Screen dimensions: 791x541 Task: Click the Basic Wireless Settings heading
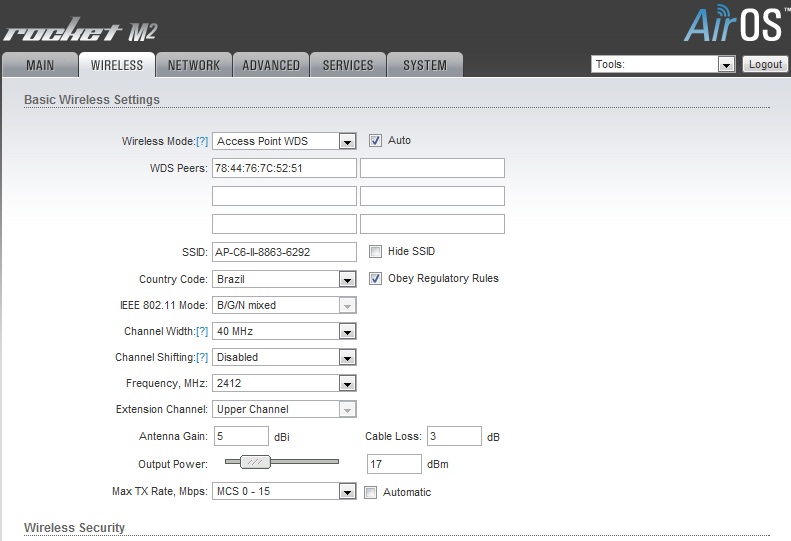92,100
